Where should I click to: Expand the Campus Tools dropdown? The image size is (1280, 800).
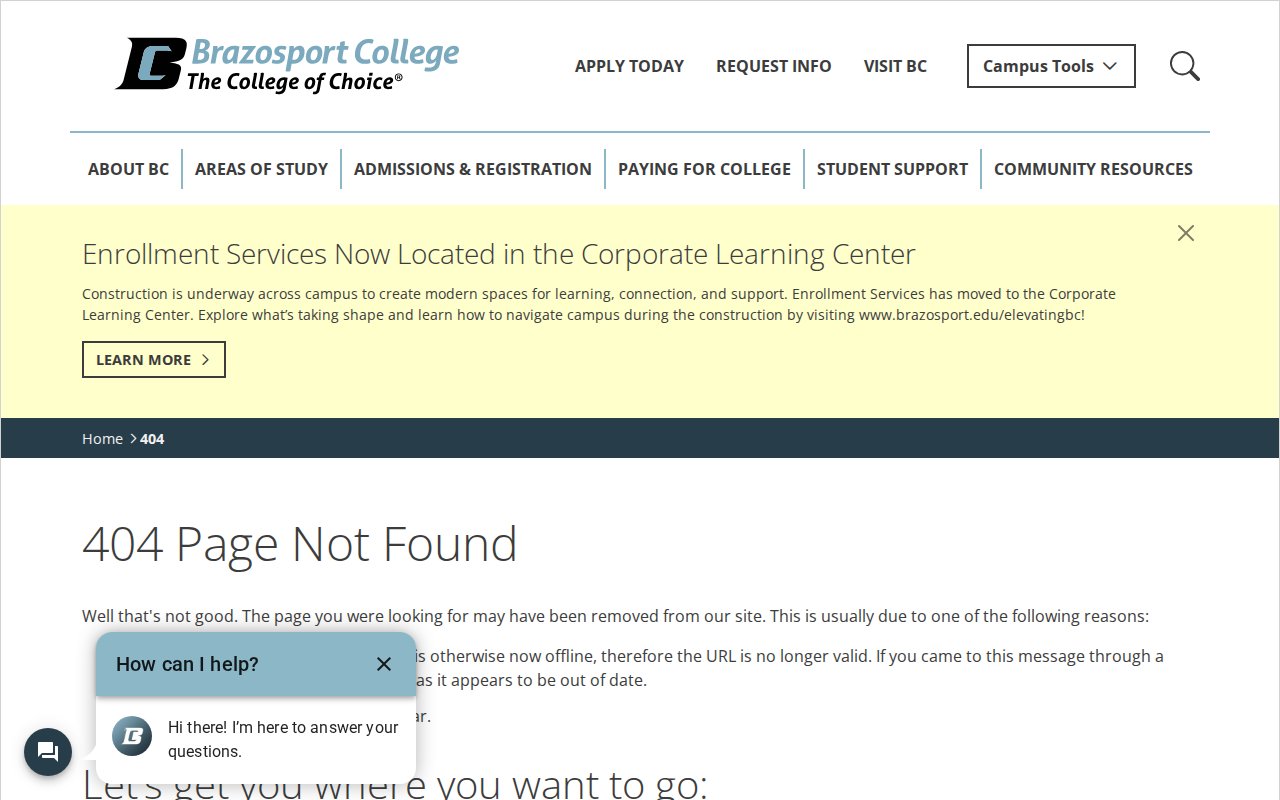tap(1050, 66)
